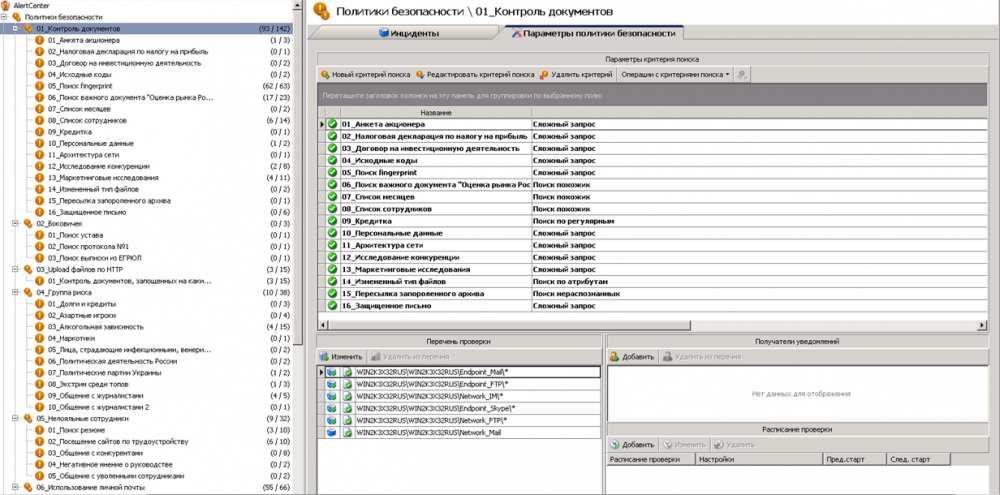Click the 'Название' column header
Viewport: 1000px width, 495px height.
435,112
